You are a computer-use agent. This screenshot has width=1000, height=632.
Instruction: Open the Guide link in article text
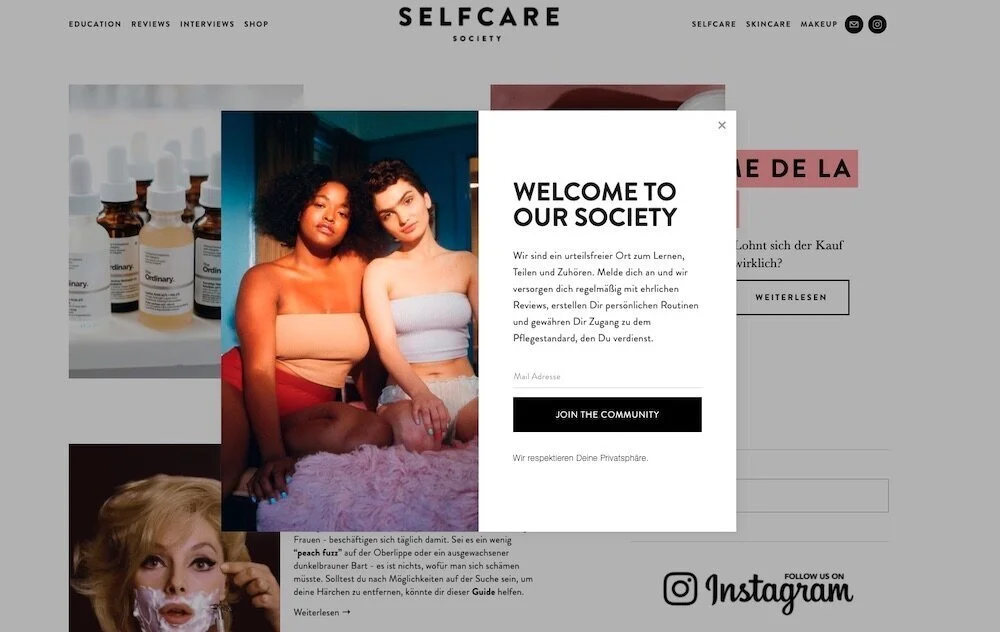(x=483, y=592)
